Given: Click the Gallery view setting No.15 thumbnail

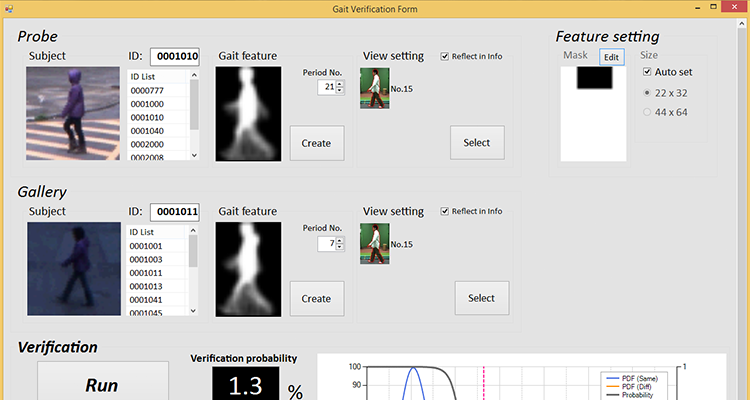Looking at the screenshot, I should 374,243.
